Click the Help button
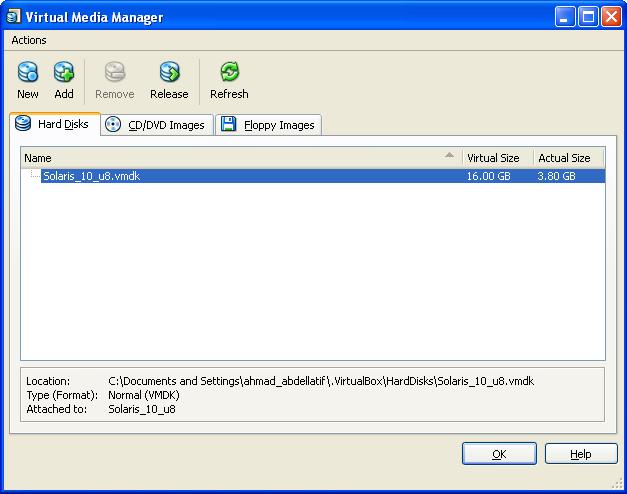Viewport: 627px width, 494px height. point(581,454)
